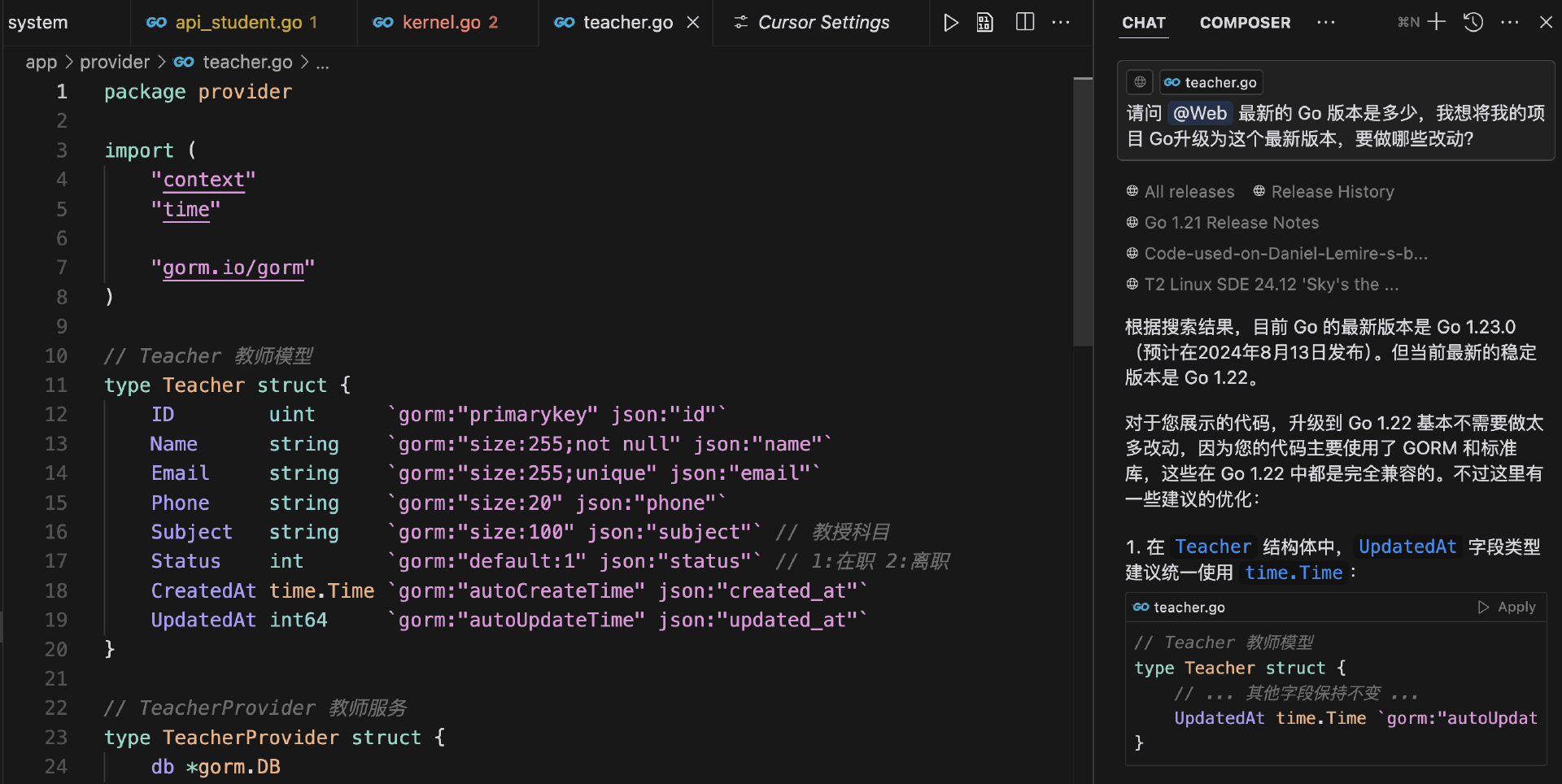1562x784 pixels.
Task: Click provider in the breadcrumb path
Action: [x=115, y=62]
